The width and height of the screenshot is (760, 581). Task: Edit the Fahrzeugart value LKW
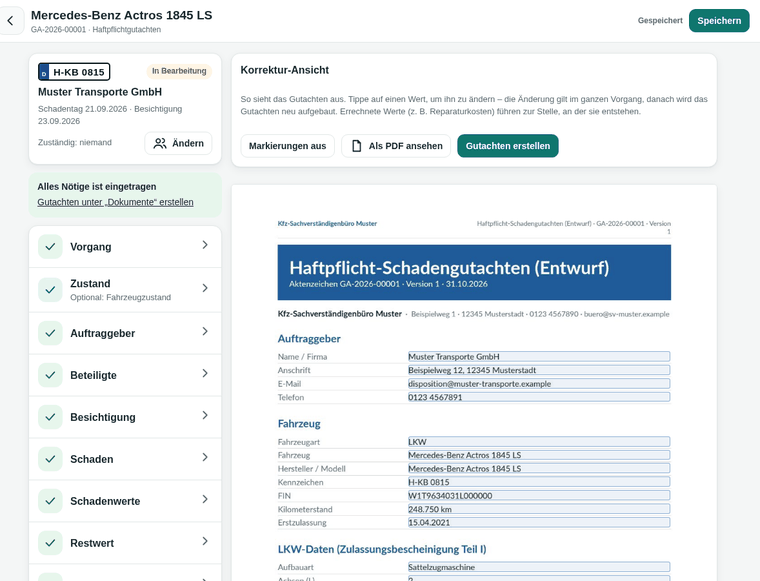pos(539,442)
